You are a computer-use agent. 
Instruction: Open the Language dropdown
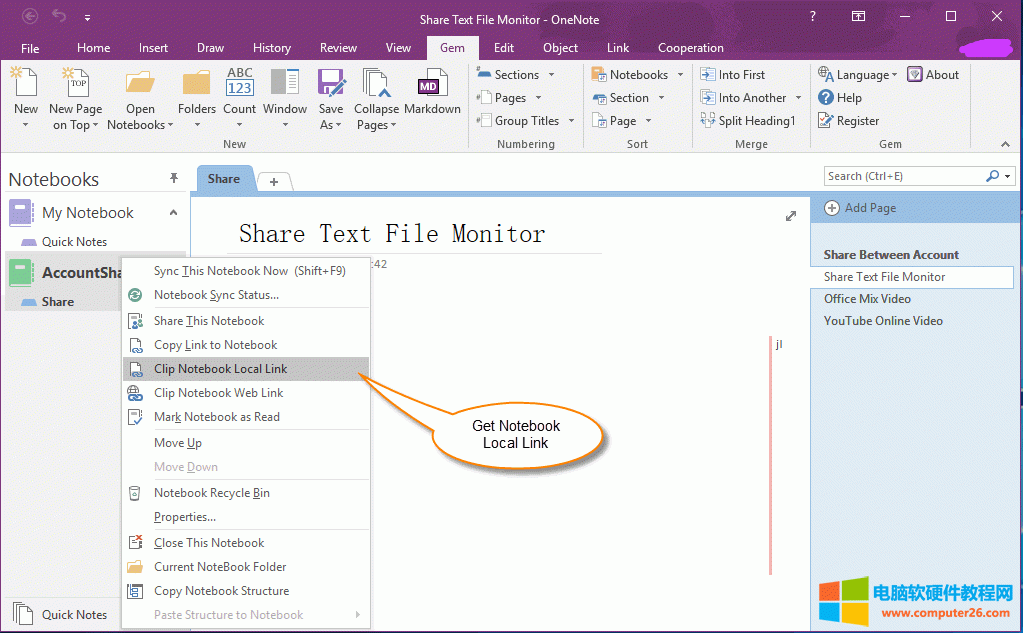(x=896, y=75)
